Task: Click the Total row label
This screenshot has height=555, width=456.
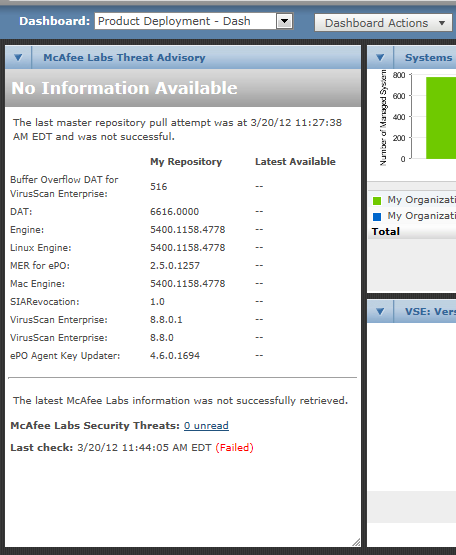Action: pos(386,231)
